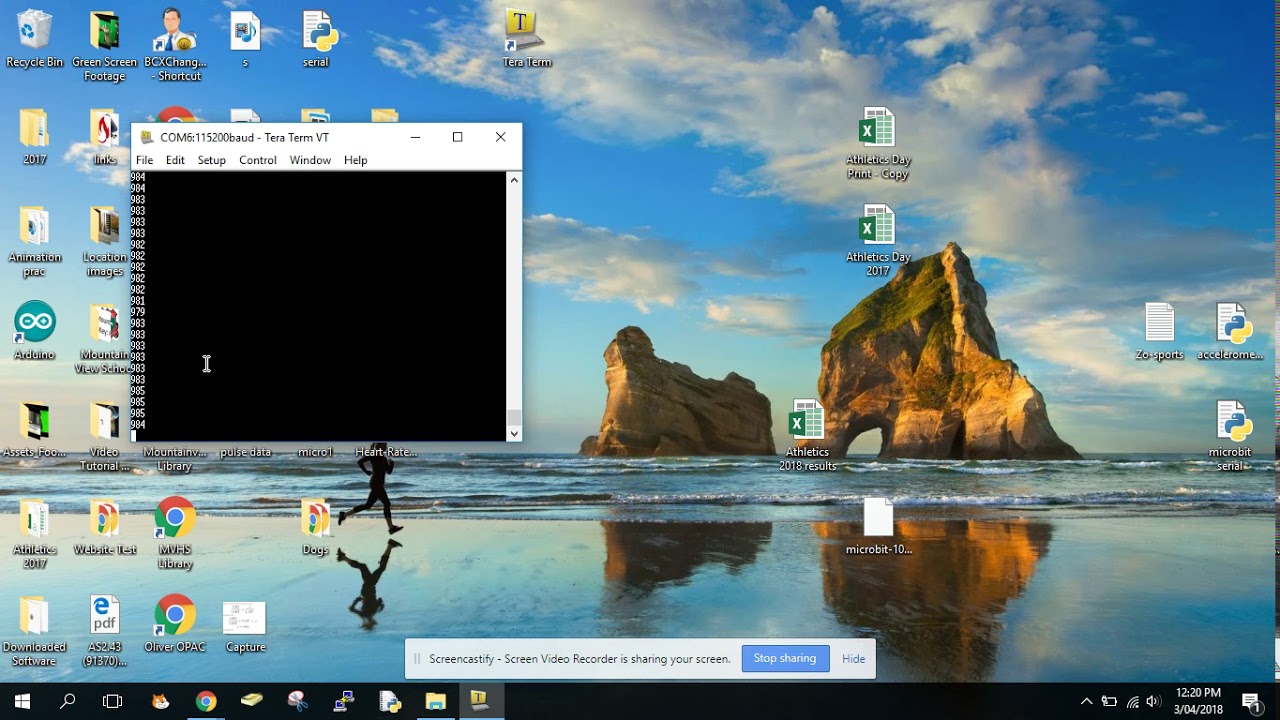Open the Windows Start menu
The width and height of the screenshot is (1280, 720).
pos(22,701)
